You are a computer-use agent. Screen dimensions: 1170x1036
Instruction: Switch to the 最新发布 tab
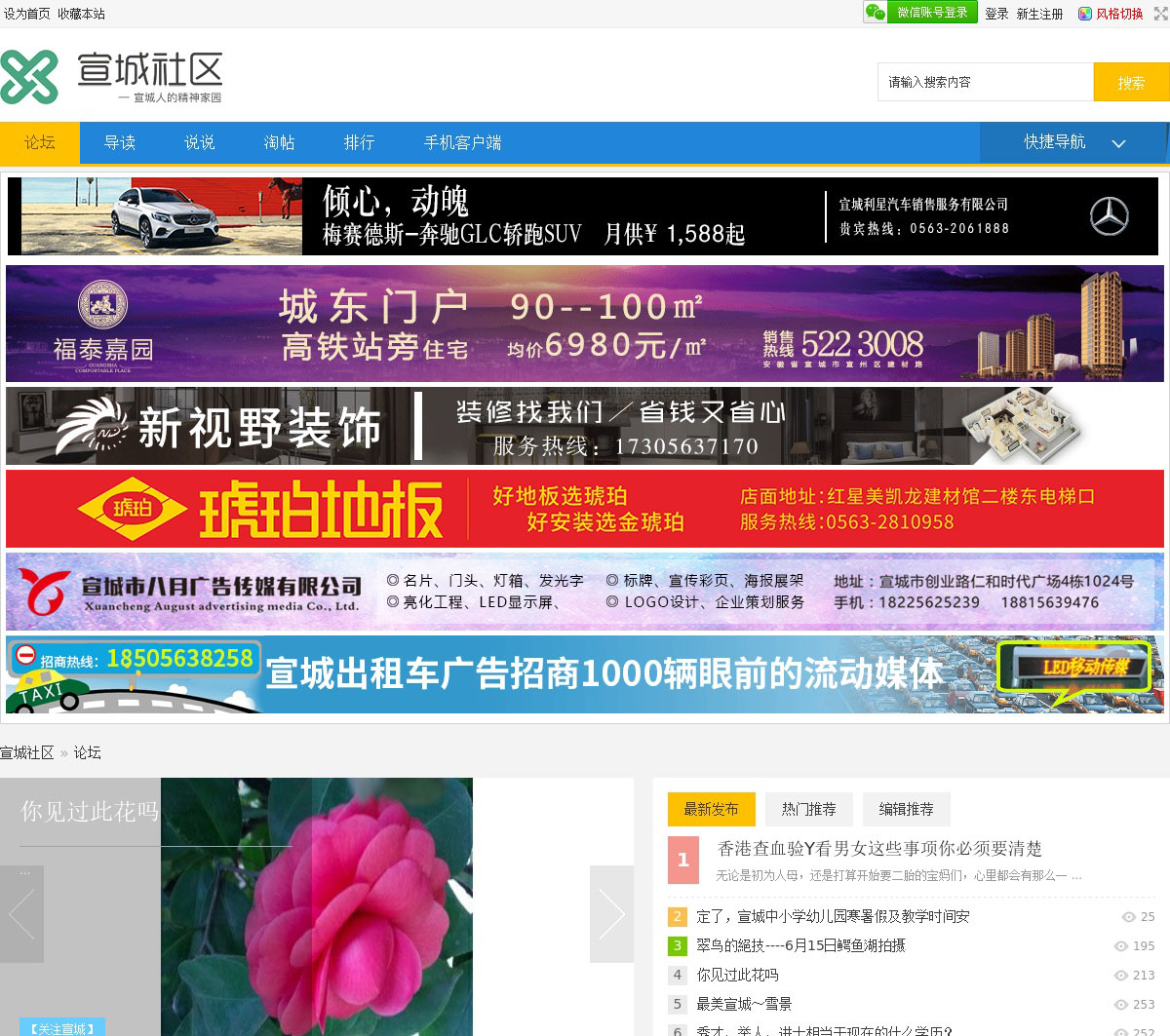click(x=712, y=809)
